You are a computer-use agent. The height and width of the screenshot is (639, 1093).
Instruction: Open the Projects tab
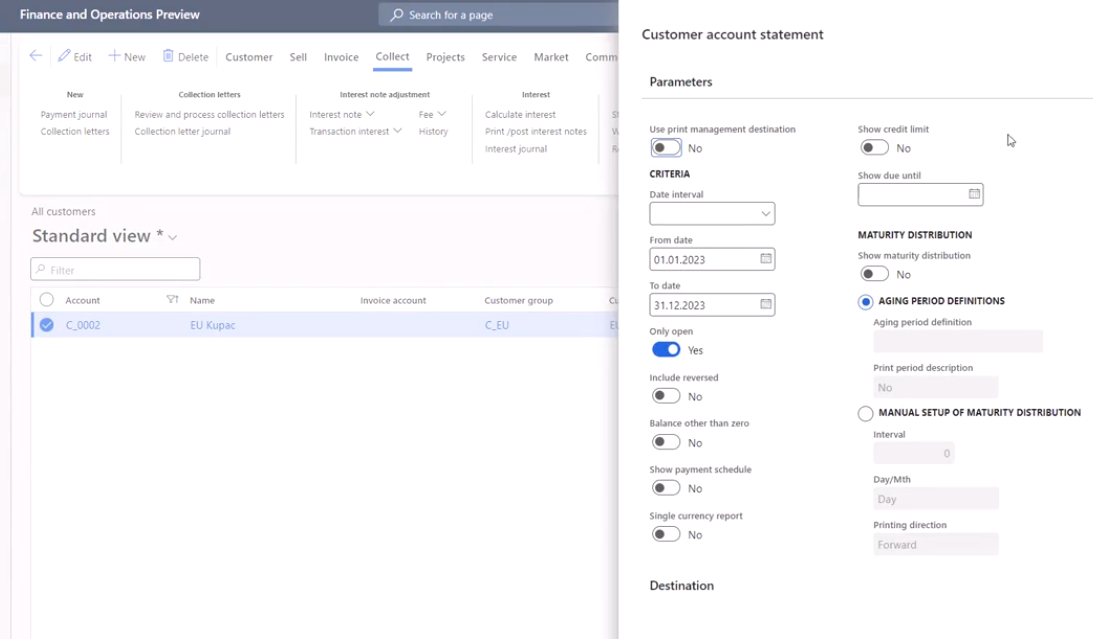[x=445, y=57]
